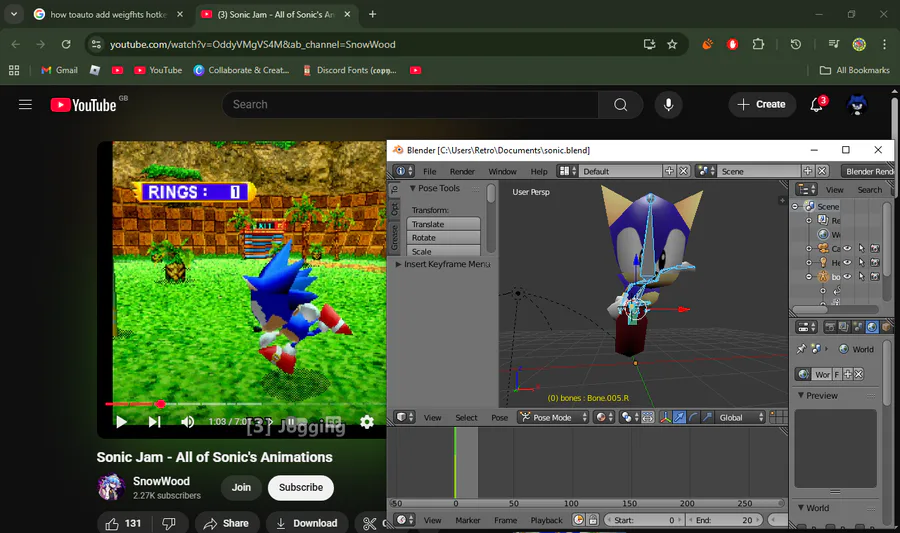900x533 pixels.
Task: Click the Join button for SnowWood
Action: coord(241,487)
